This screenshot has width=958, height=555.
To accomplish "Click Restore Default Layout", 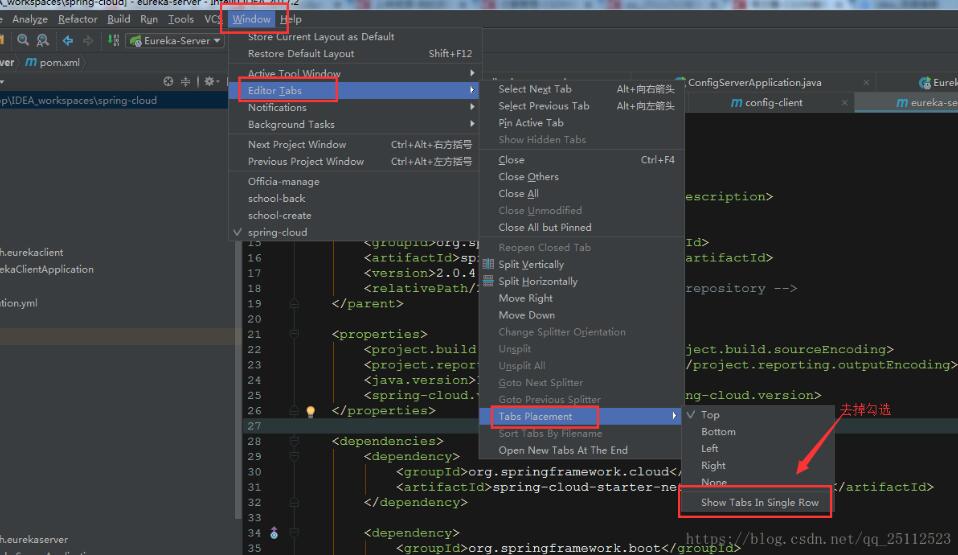I will 301,54.
